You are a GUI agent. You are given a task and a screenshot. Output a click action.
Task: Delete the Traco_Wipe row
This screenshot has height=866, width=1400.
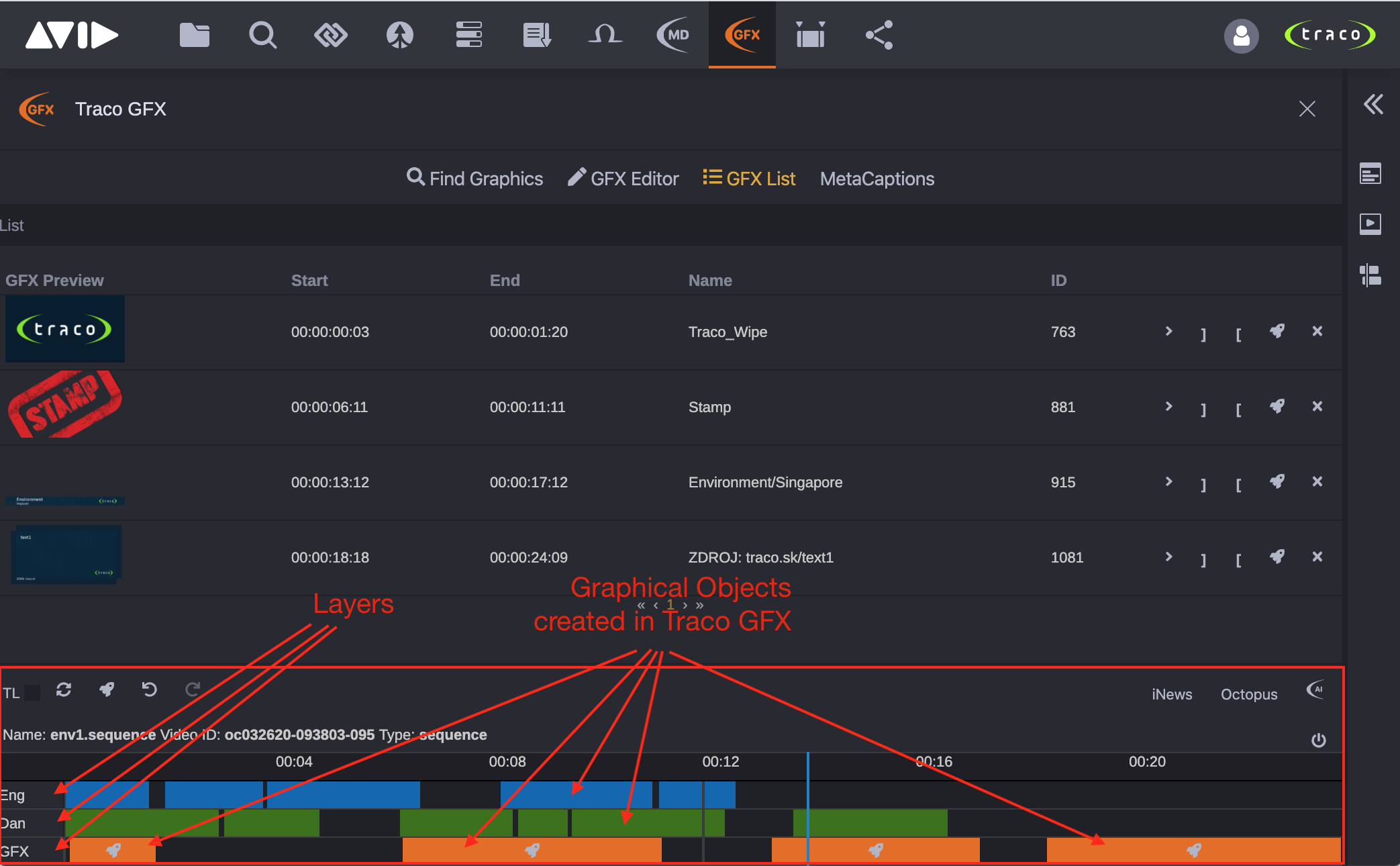point(1317,331)
